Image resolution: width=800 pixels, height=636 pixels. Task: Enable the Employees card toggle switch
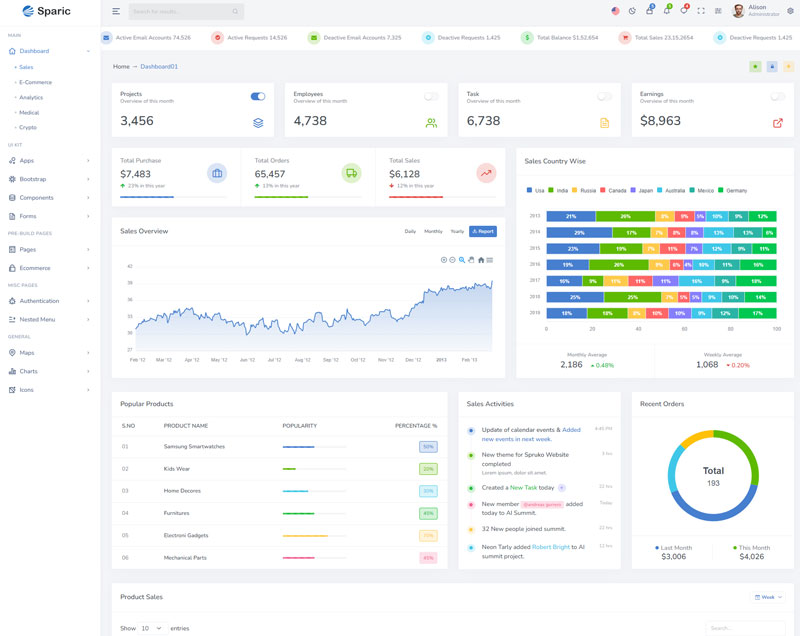(431, 97)
